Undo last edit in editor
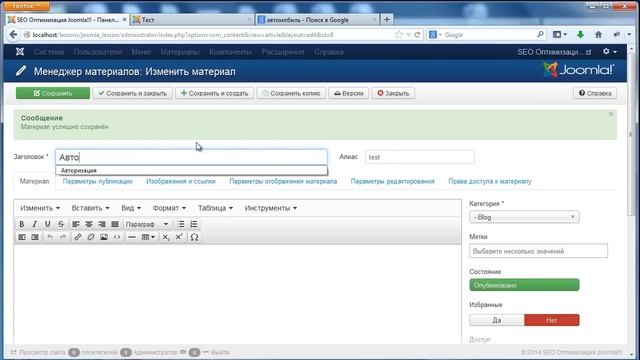 50,237
